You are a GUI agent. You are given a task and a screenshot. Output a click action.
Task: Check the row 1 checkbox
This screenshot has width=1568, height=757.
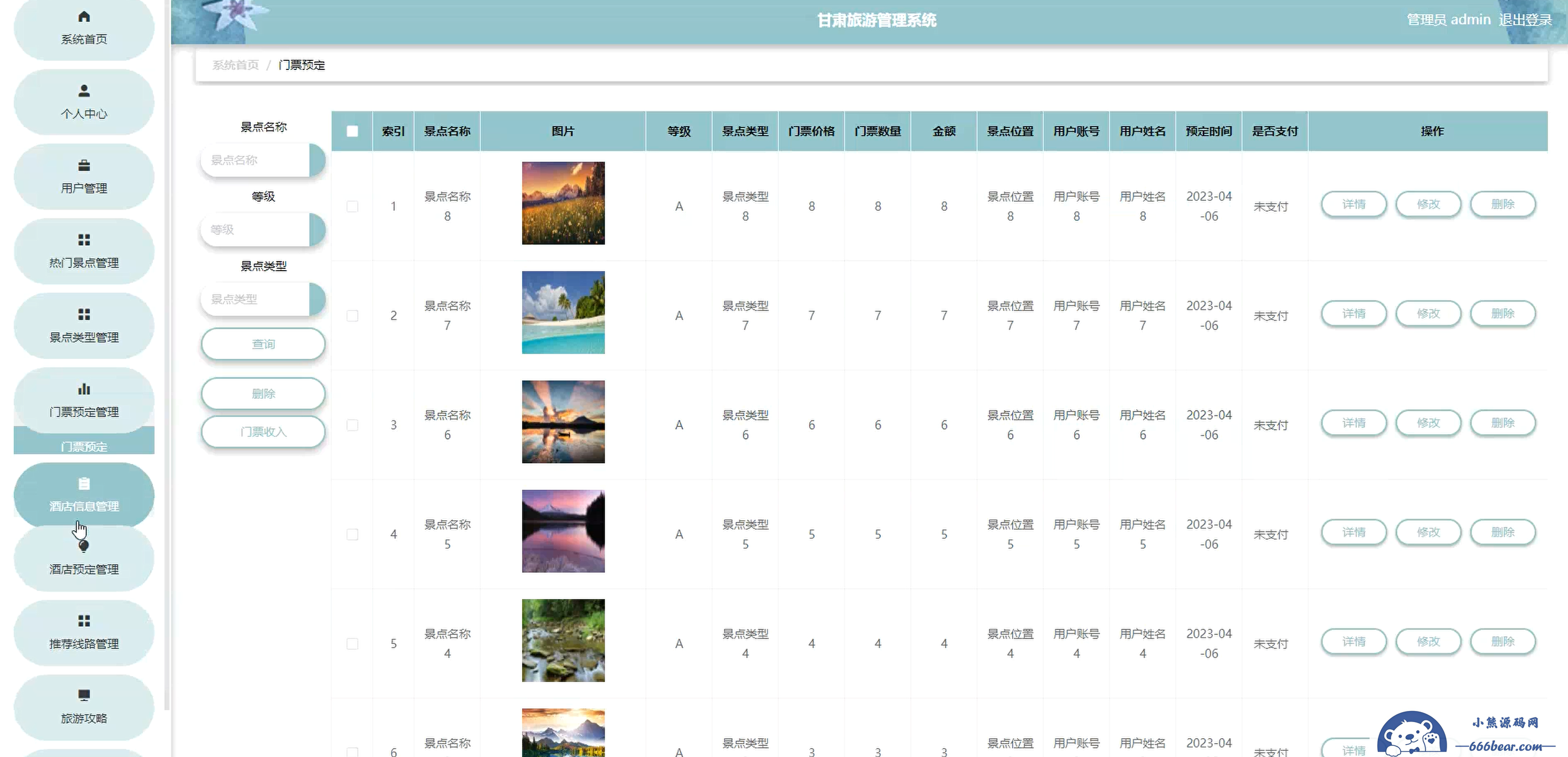coord(353,206)
